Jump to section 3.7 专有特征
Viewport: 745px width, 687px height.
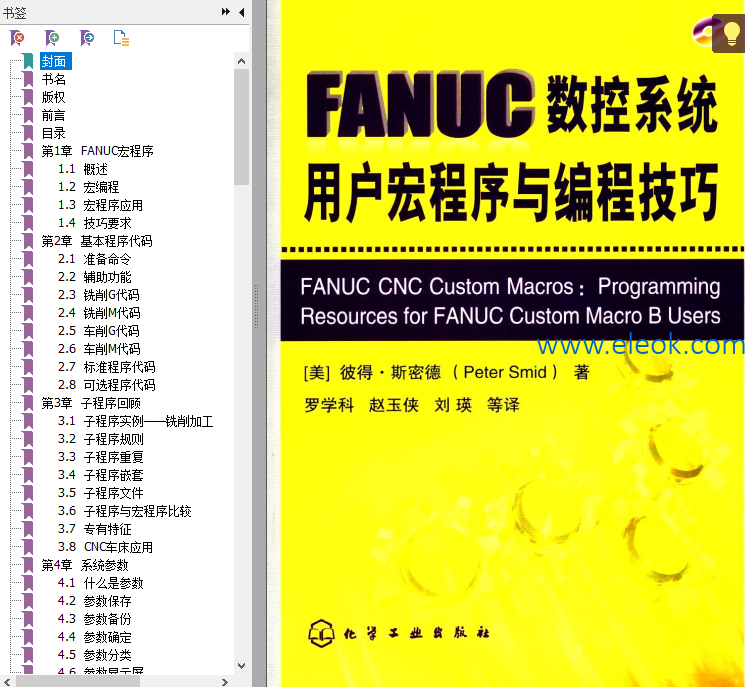point(95,529)
